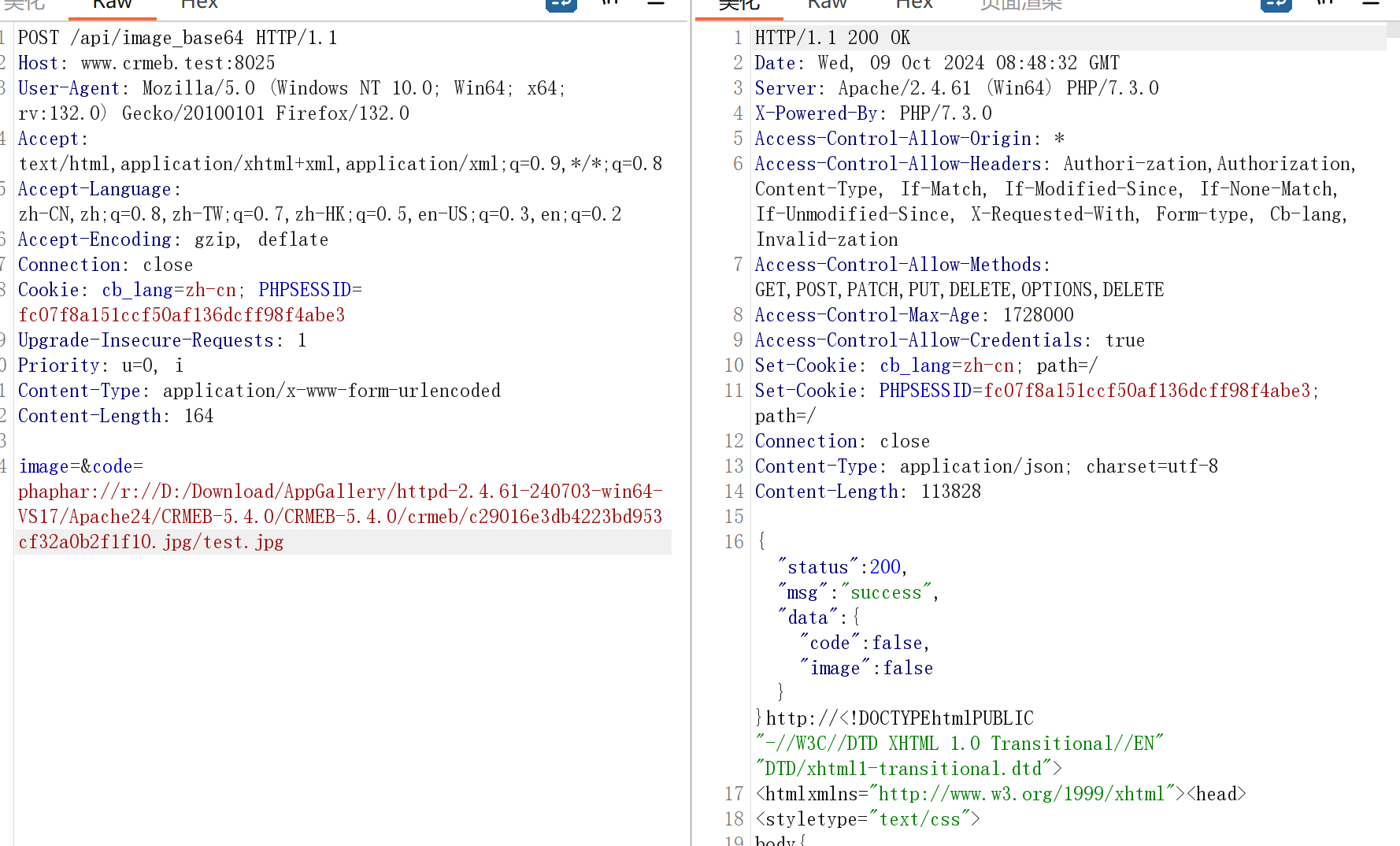Click request Content-Type 'application/x-www-form-urlencoded'
The width and height of the screenshot is (1400, 846).
[331, 391]
